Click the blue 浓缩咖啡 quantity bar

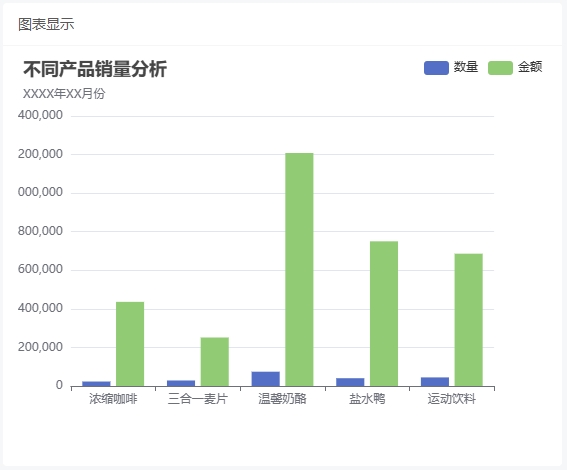96,384
